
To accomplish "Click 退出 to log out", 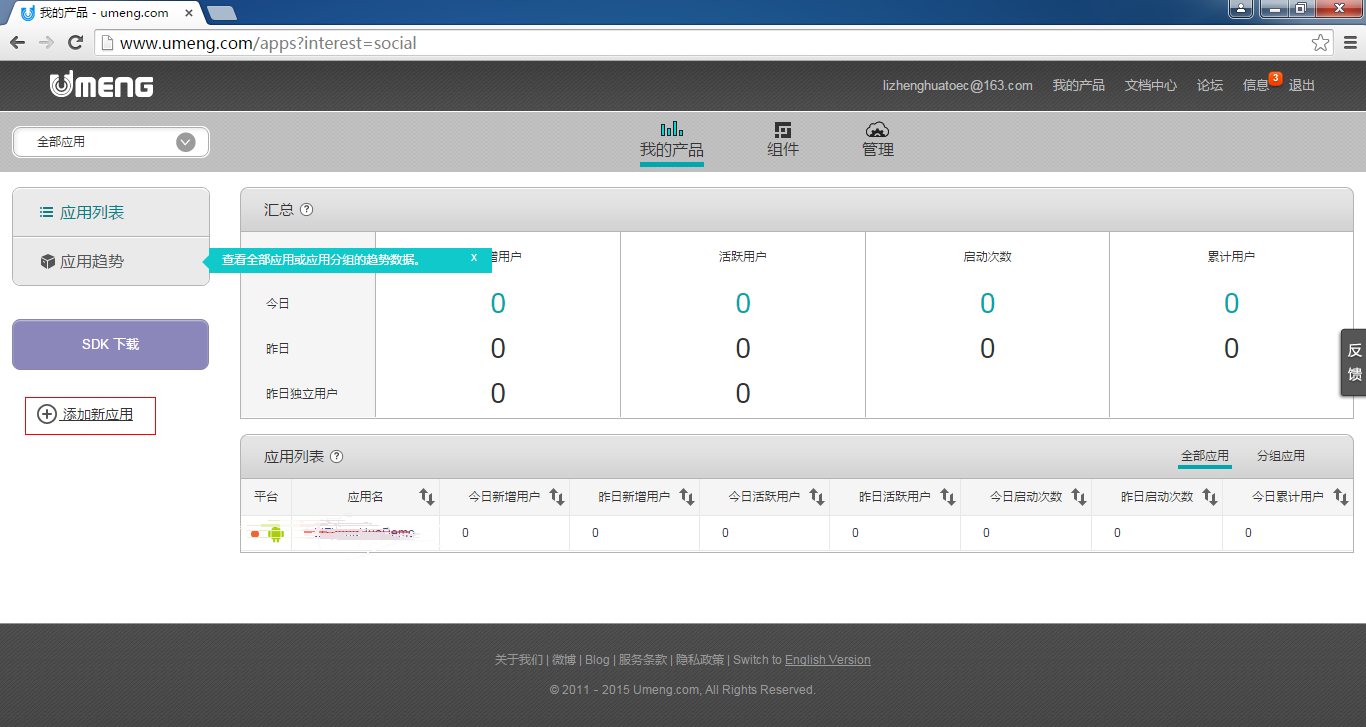I will coord(1302,86).
